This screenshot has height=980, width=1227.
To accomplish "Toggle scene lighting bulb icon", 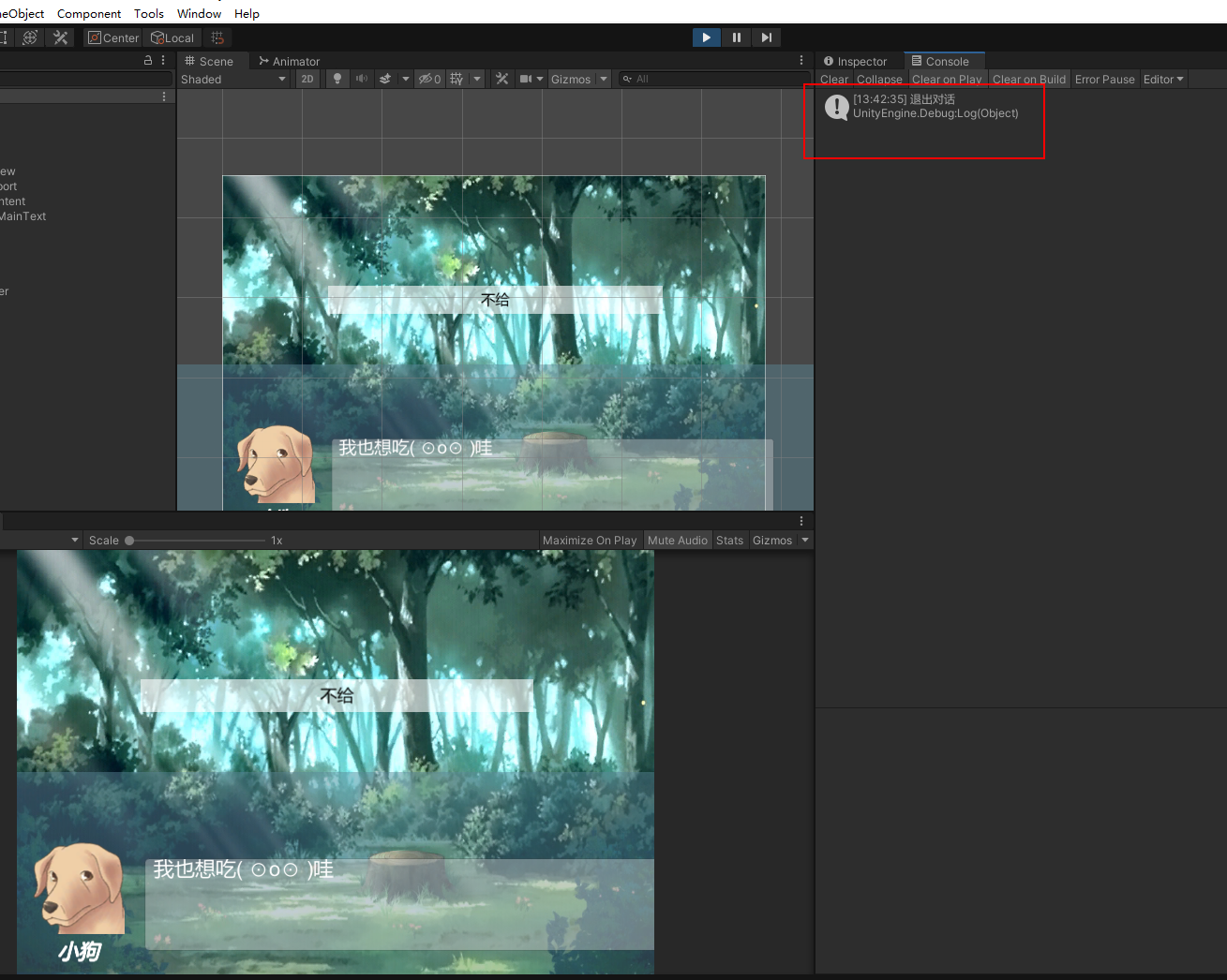I will [337, 80].
